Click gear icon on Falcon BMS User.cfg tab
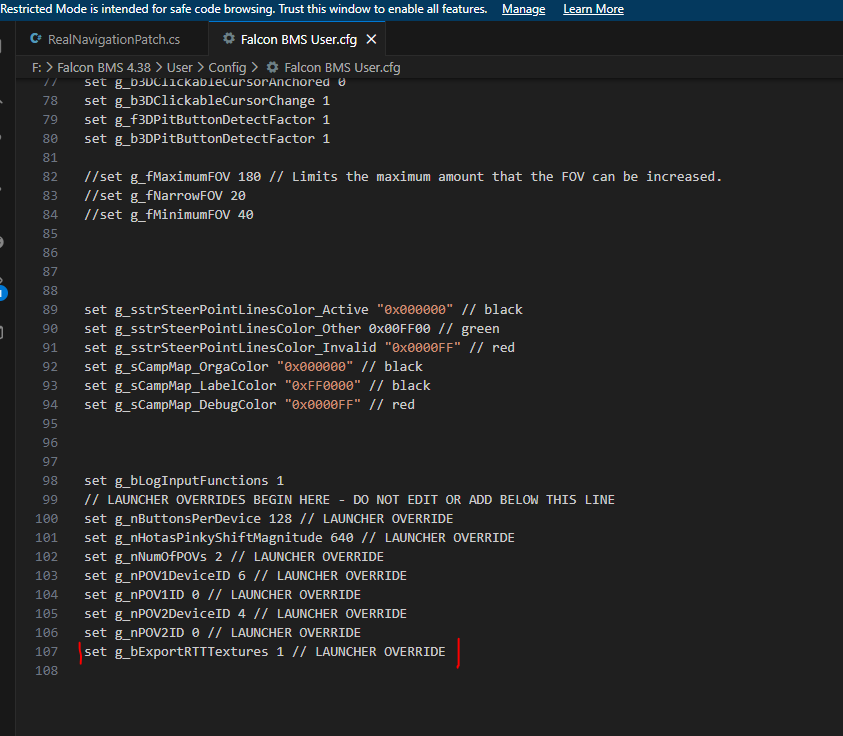 tap(229, 39)
